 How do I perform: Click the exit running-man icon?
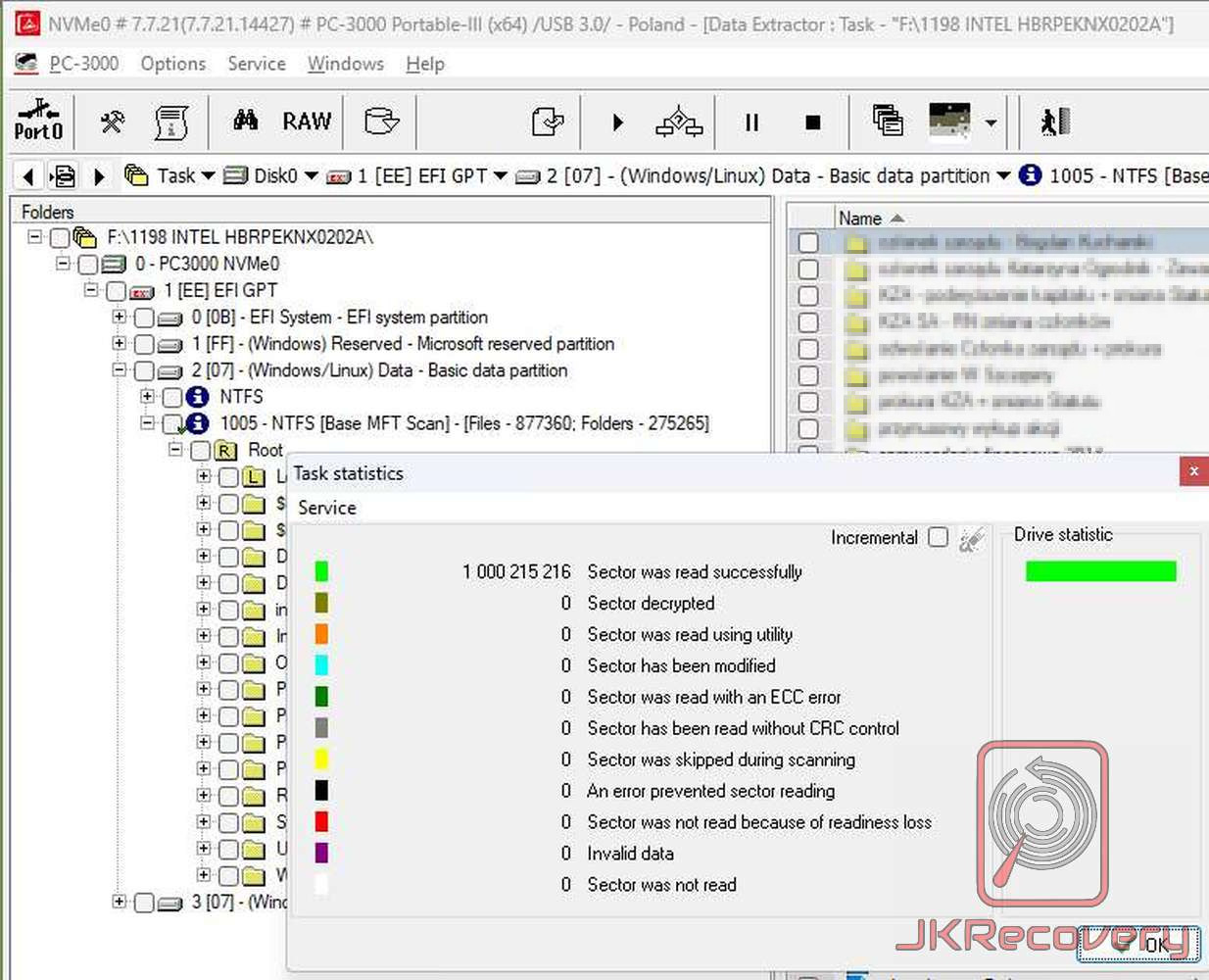coord(1055,122)
